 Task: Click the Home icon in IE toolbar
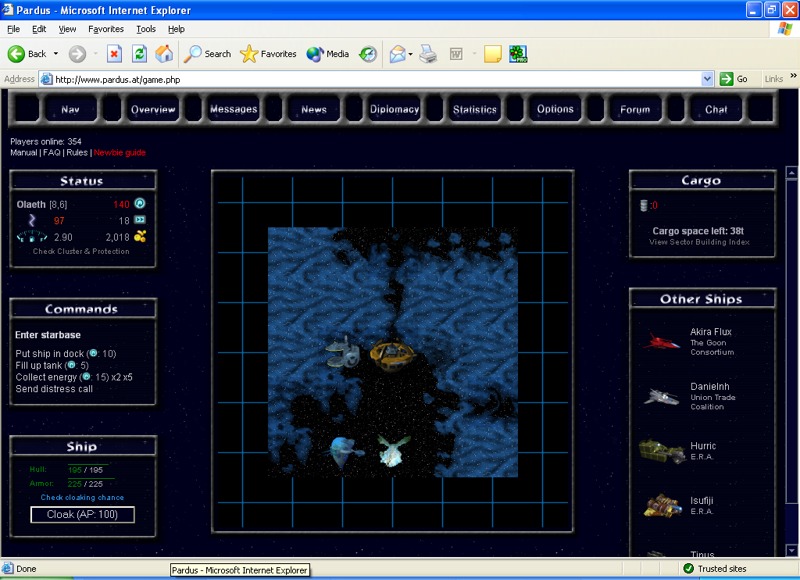164,54
